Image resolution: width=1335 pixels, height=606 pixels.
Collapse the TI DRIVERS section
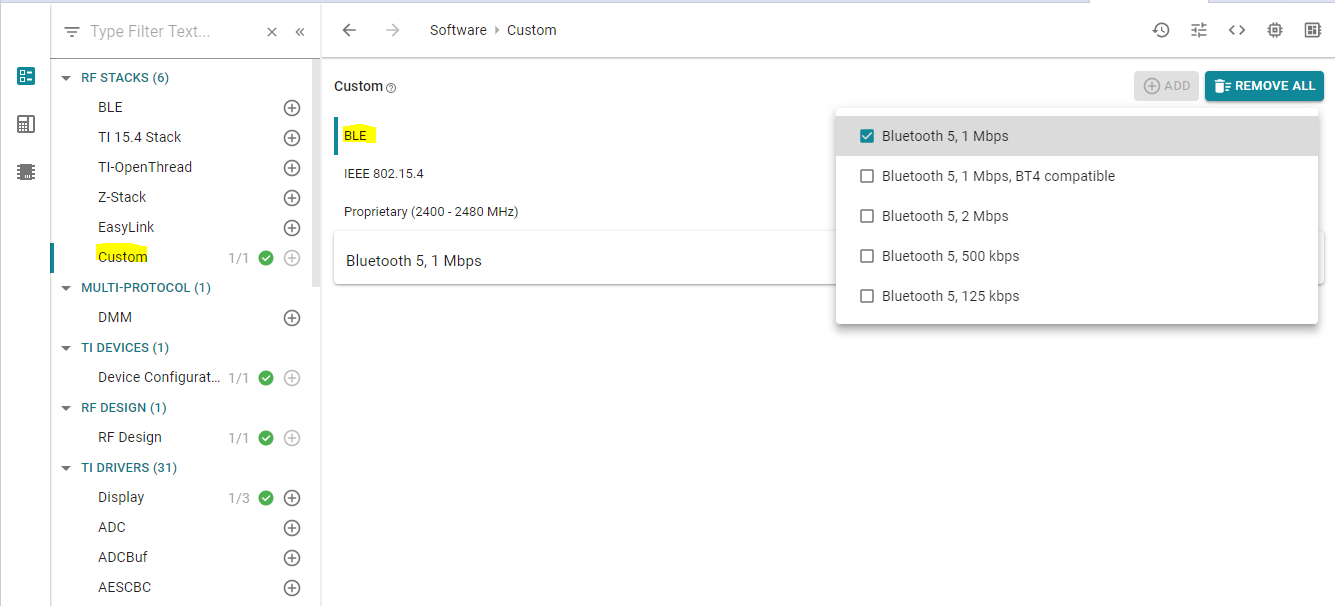[66, 467]
